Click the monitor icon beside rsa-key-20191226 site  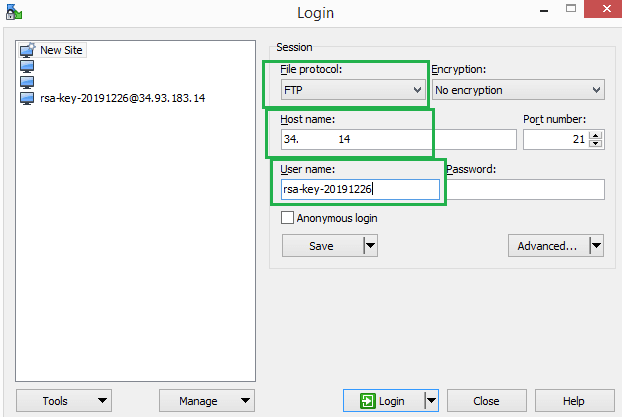point(27,98)
